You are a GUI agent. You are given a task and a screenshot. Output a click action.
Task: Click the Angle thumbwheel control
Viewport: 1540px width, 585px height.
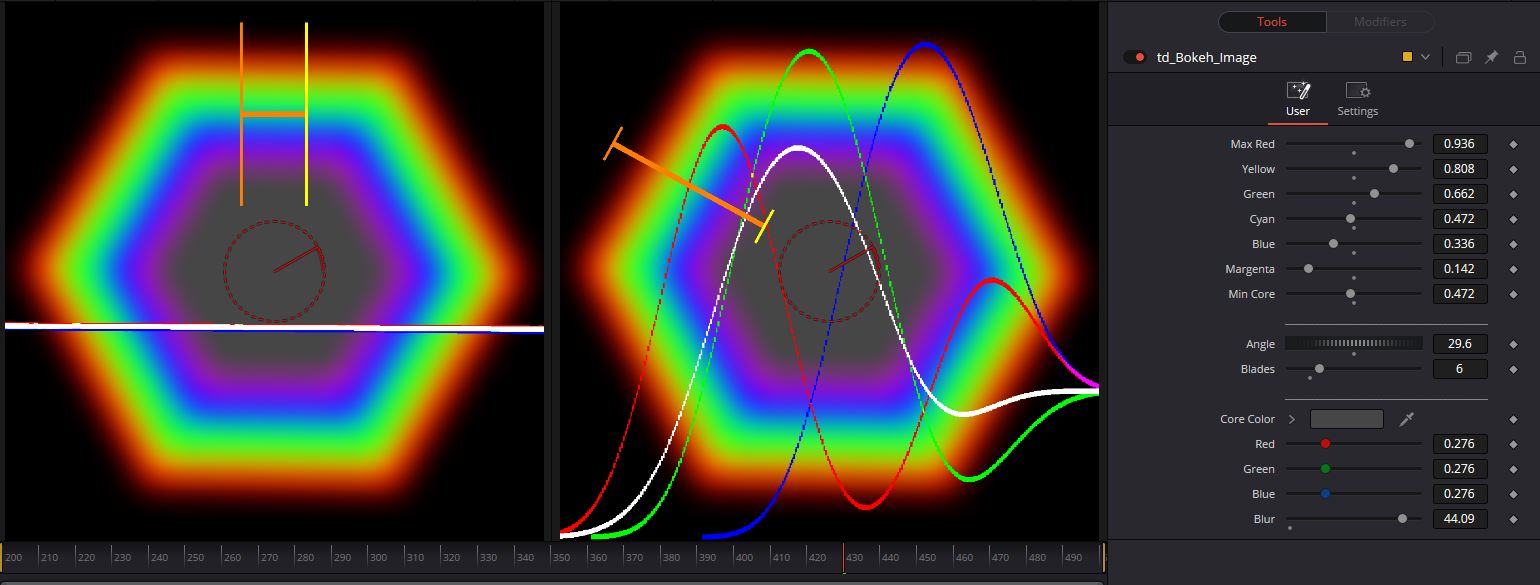pos(1353,344)
